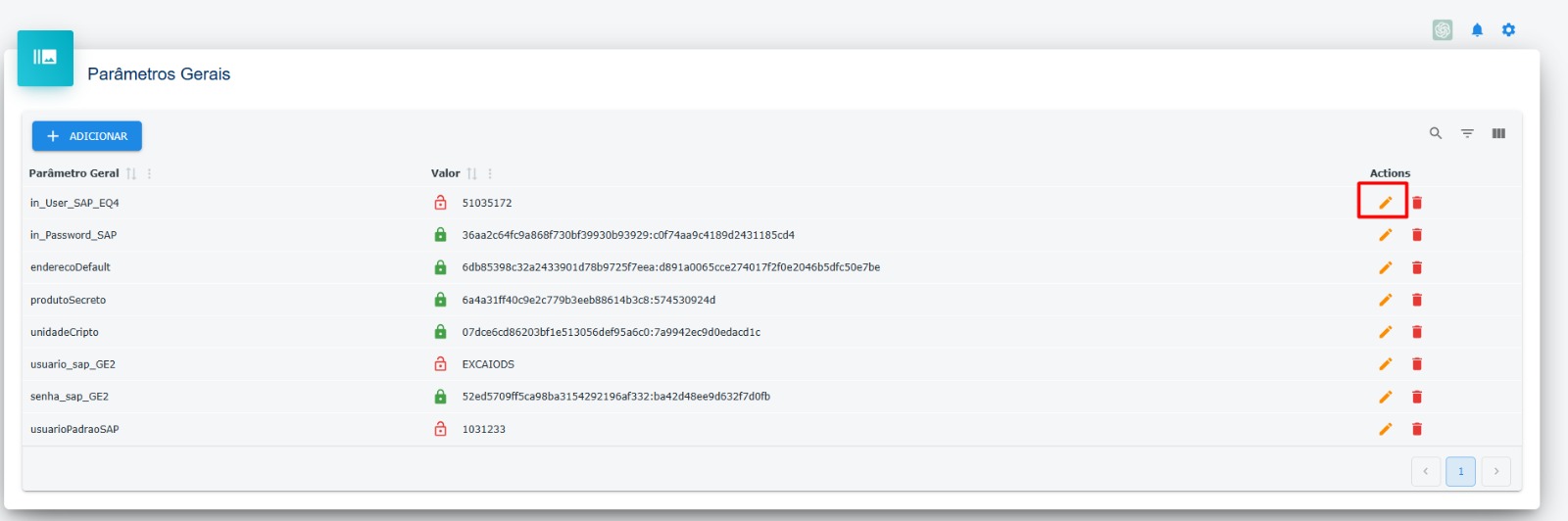The image size is (1568, 521).
Task: Click pencil icon for enderecoDefault row
Action: click(x=1385, y=267)
